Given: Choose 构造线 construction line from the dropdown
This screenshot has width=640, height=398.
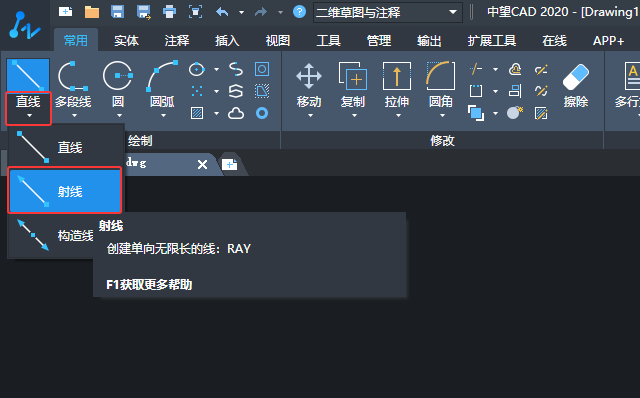Looking at the screenshot, I should click(x=51, y=236).
